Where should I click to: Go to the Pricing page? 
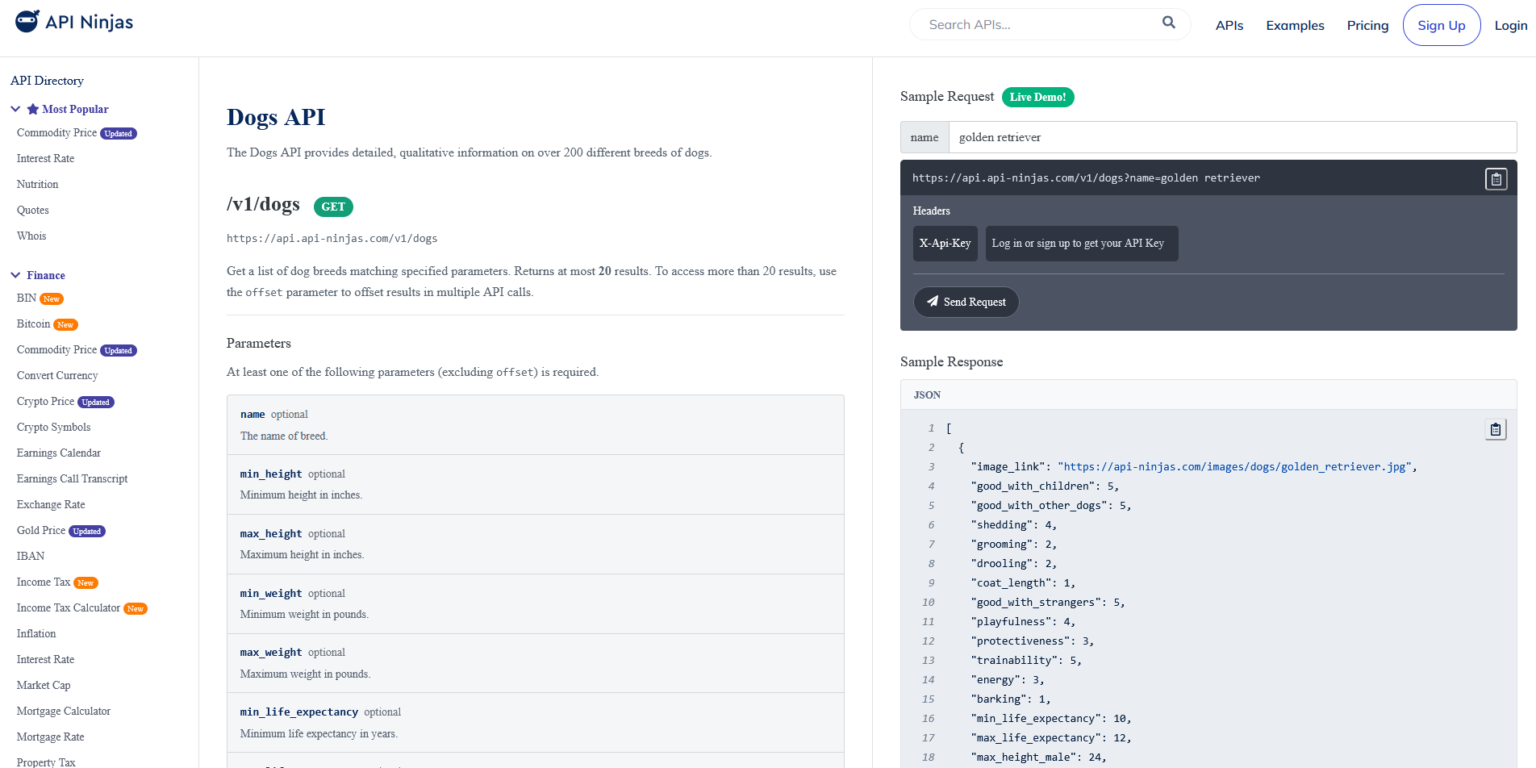[1367, 26]
